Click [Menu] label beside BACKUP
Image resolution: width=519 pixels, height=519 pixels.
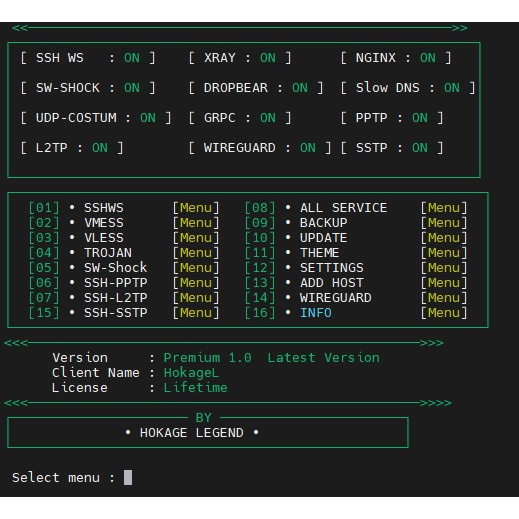click(x=444, y=223)
